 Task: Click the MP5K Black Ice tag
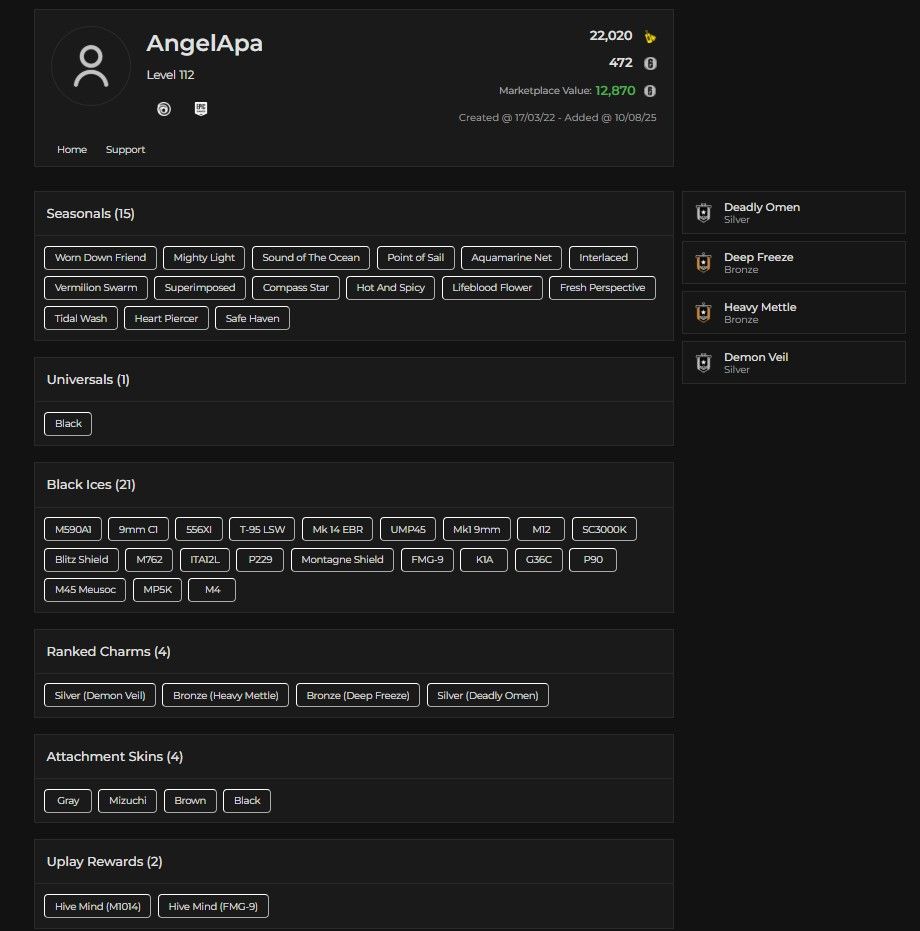[157, 590]
